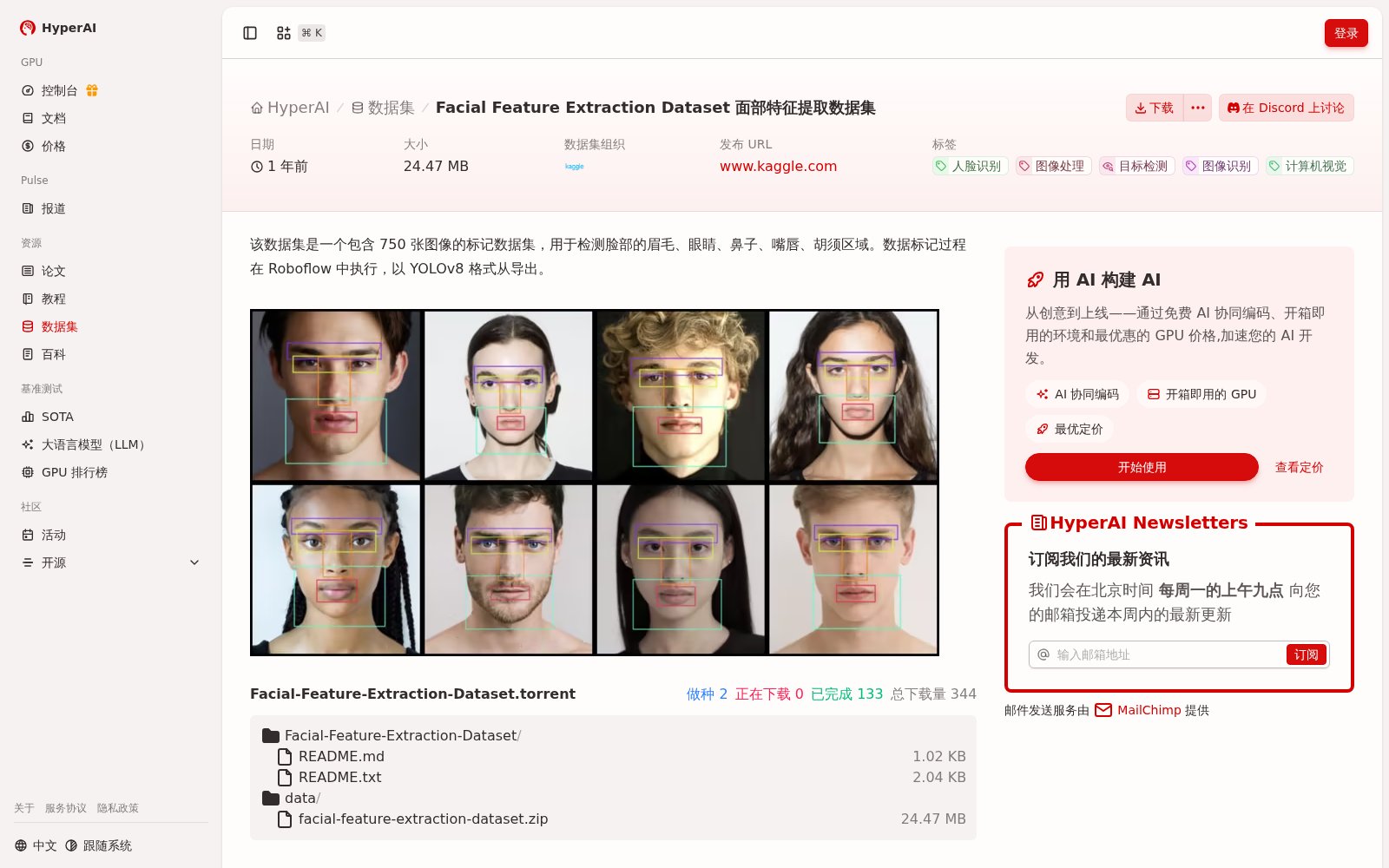Click the 已完成 133 status text
The image size is (1389, 868).
[846, 694]
